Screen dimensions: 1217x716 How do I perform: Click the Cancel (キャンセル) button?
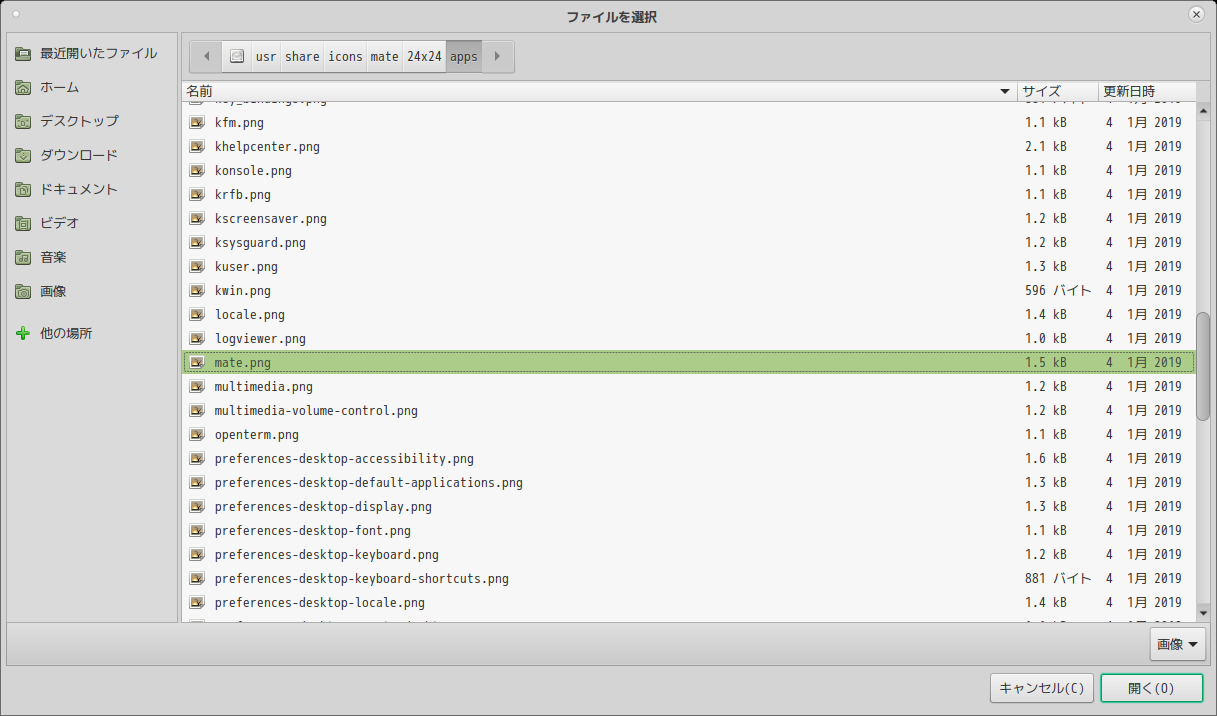1041,688
